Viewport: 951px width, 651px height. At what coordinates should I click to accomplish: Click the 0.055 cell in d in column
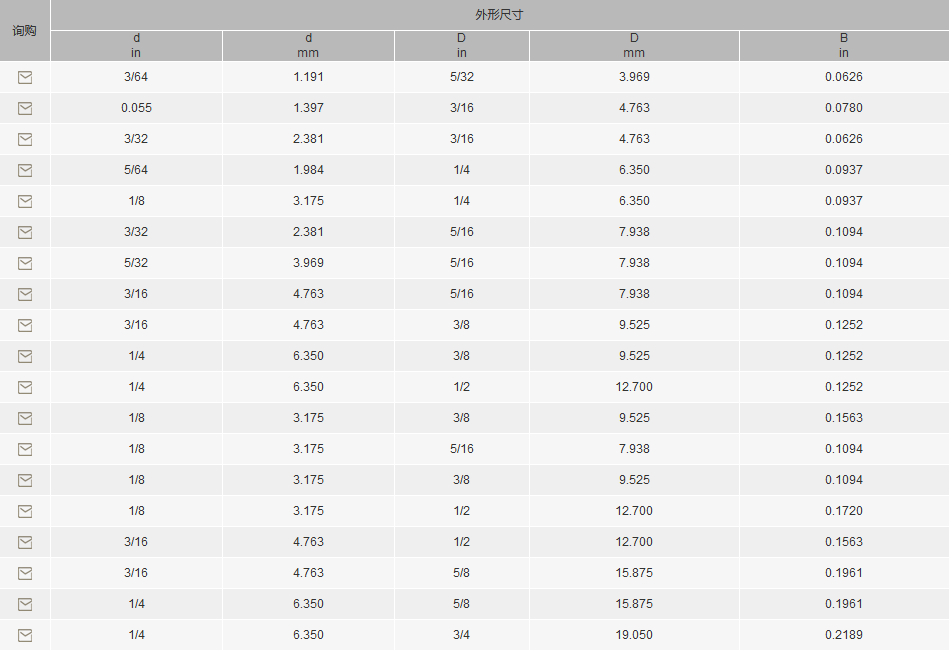[136, 107]
